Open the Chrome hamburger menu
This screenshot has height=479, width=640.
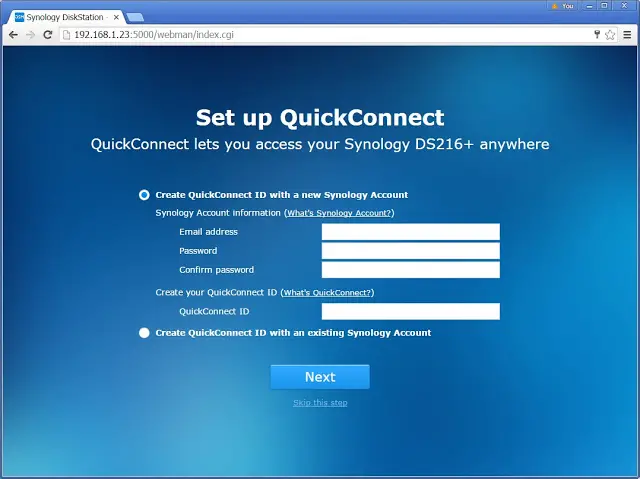tap(627, 35)
